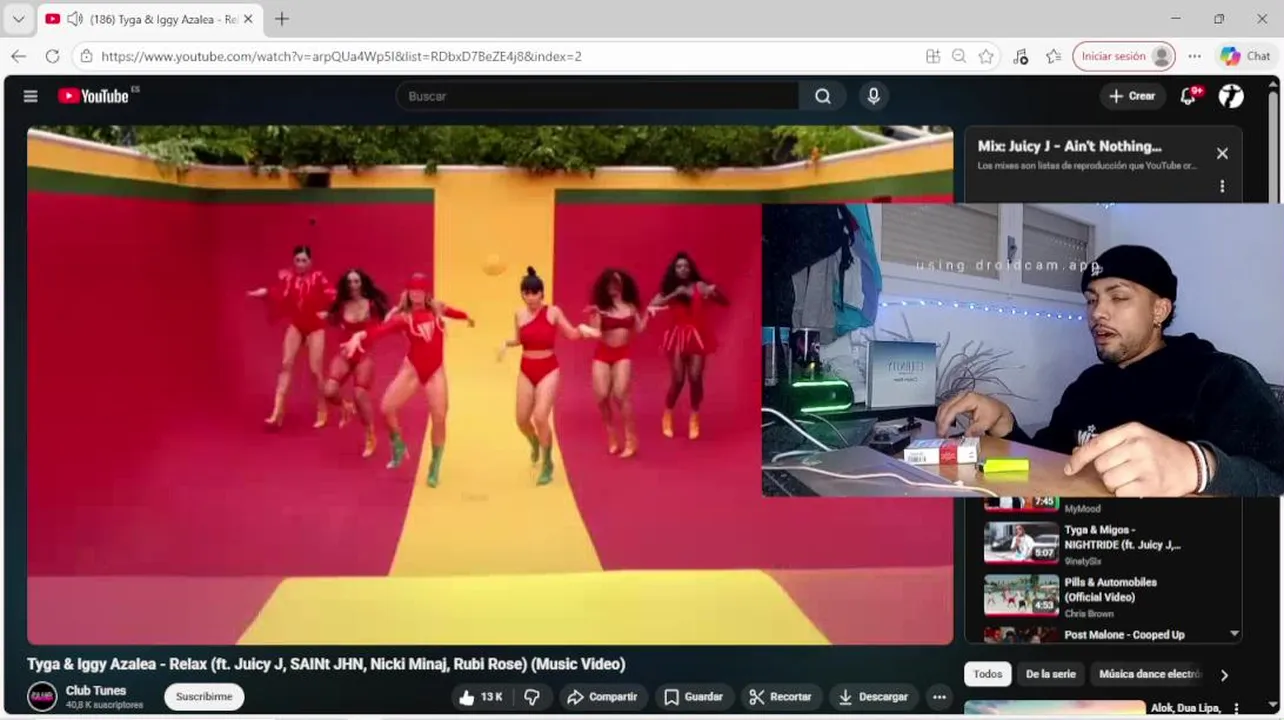The image size is (1284, 720).
Task: Open the account avatar menu
Action: 1231,96
